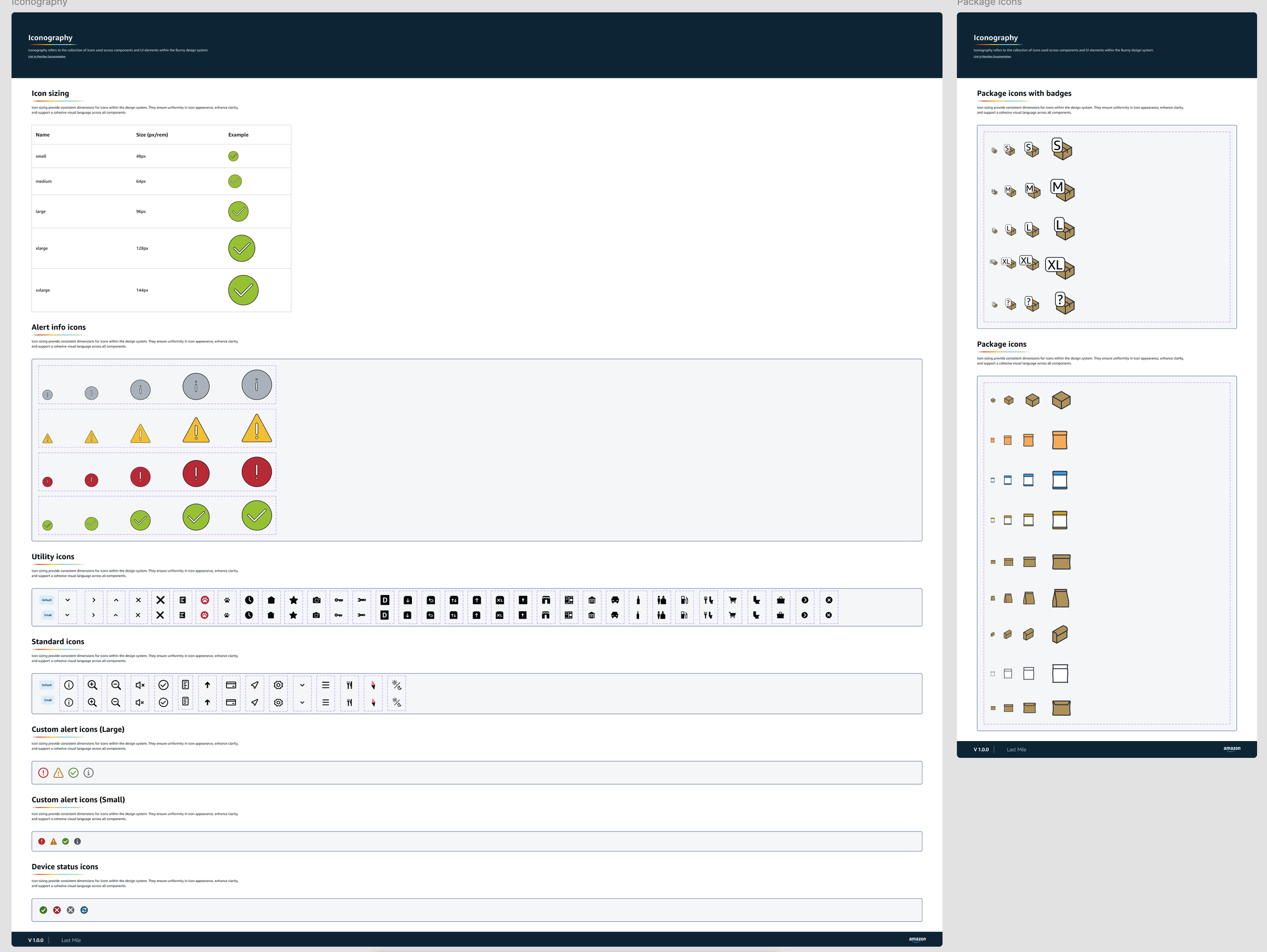The height and width of the screenshot is (952, 1267).
Task: Click the Default-row shopping bag utility icon
Action: [780, 600]
